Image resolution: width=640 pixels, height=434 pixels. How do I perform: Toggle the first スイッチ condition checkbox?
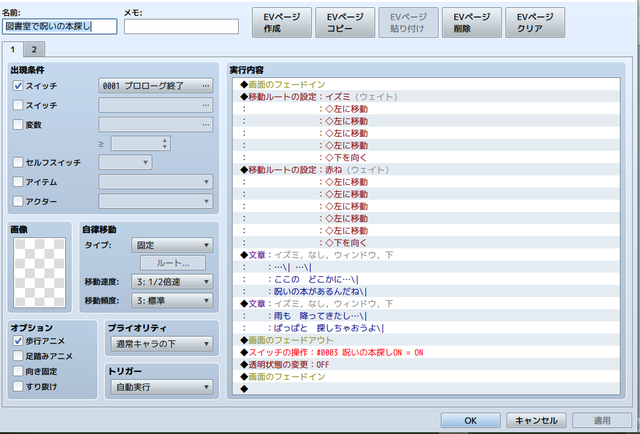[18, 86]
